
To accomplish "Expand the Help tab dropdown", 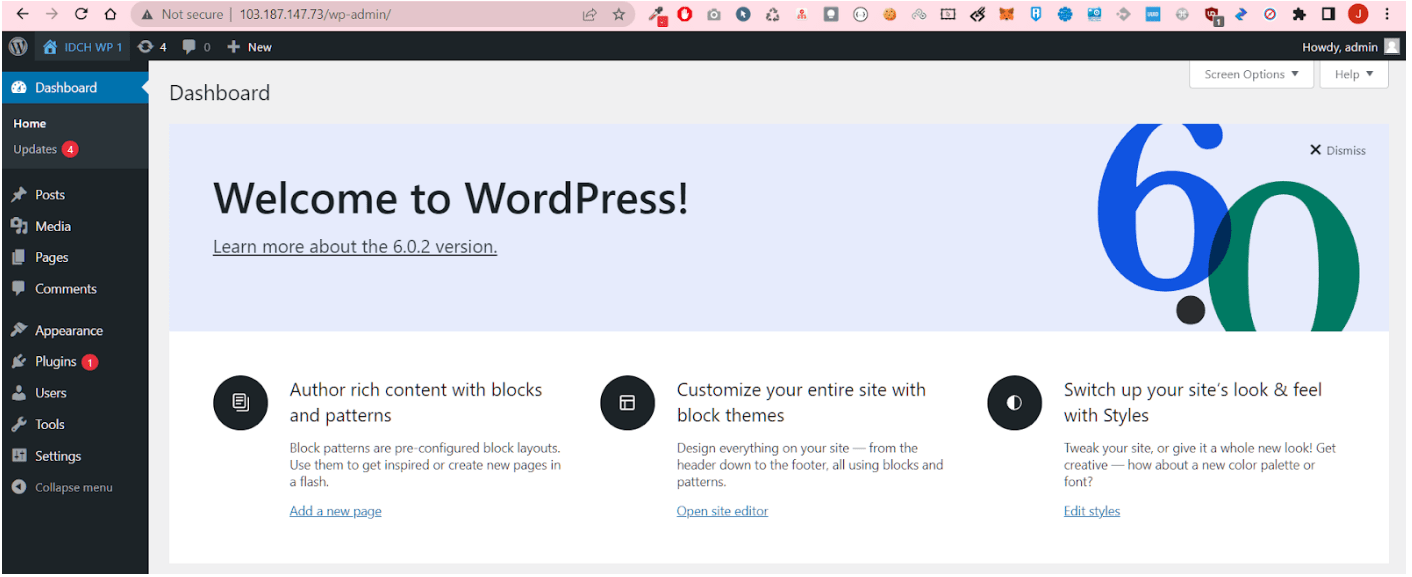I will coord(1354,74).
